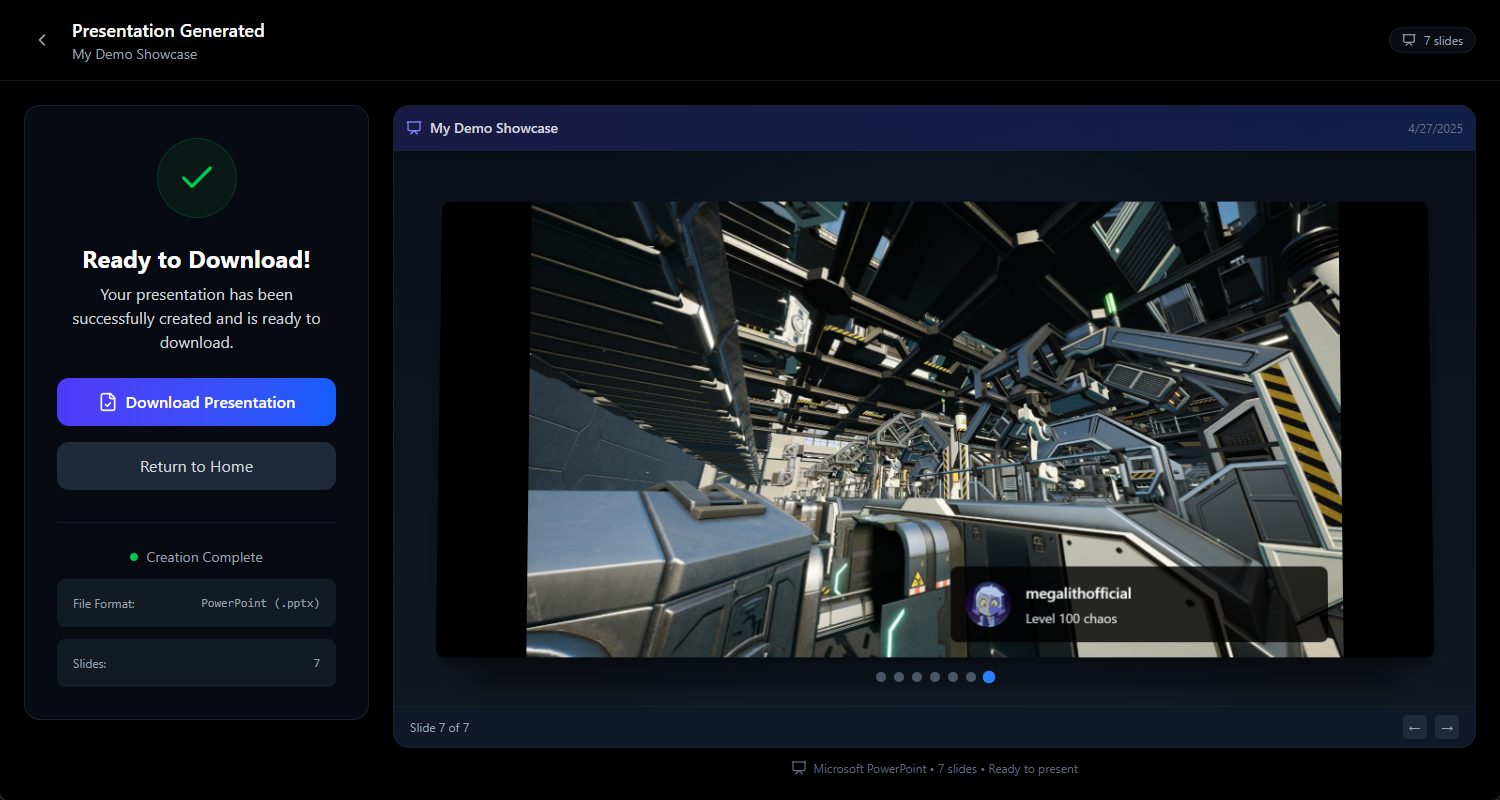Click the megalithofficial avatar on the slide
This screenshot has height=800, width=1500.
(x=987, y=604)
